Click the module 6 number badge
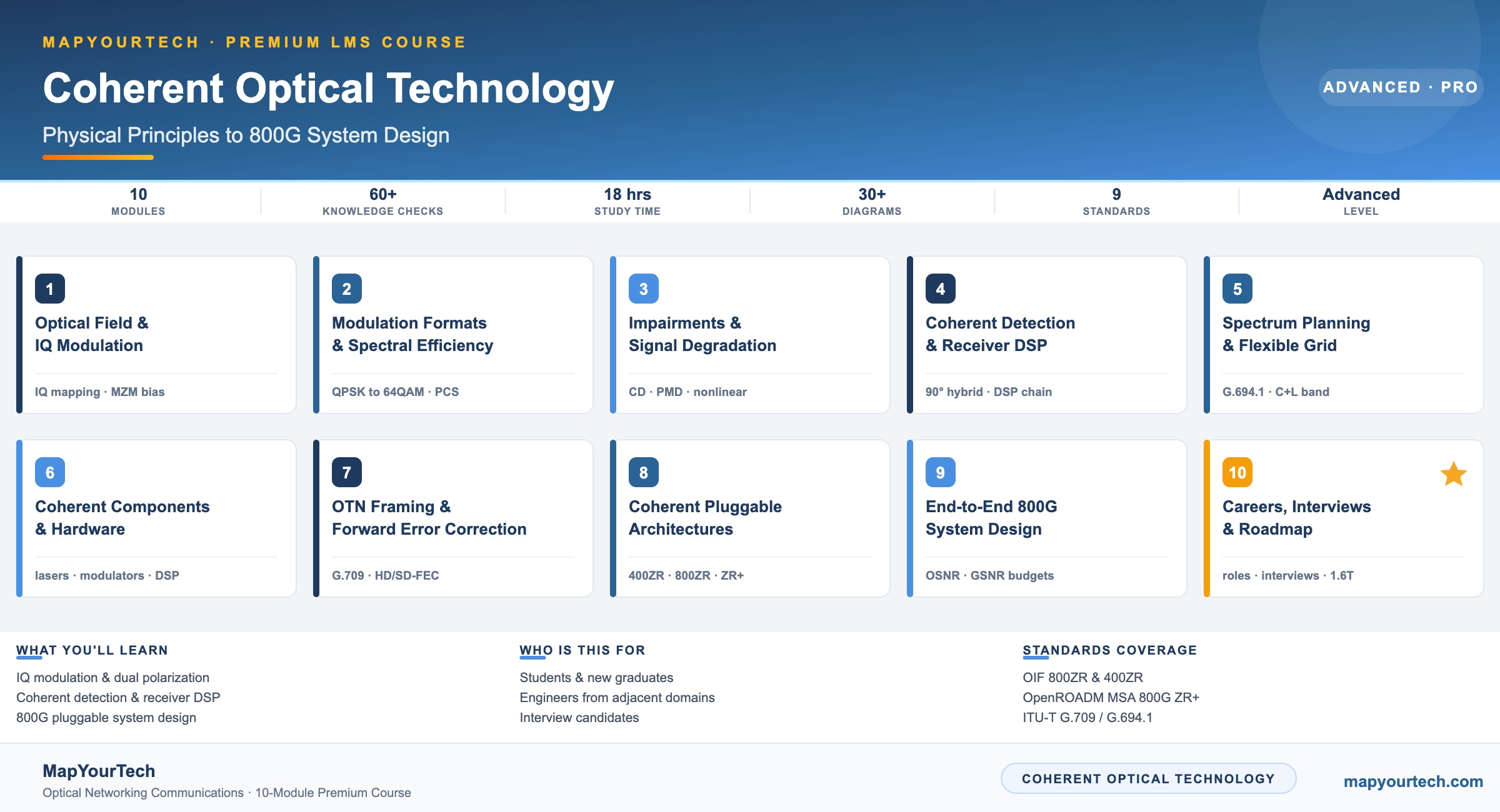The image size is (1500, 812). coord(50,472)
